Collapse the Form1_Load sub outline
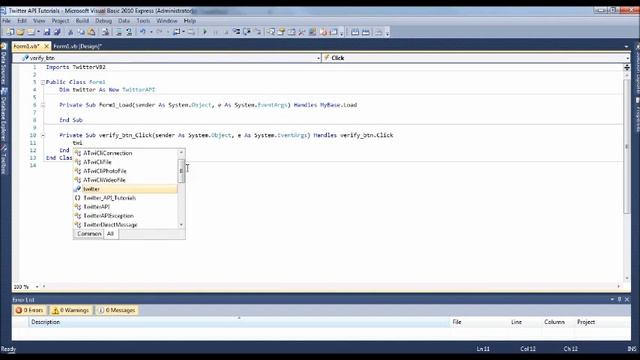The height and width of the screenshot is (360, 640). (x=43, y=105)
